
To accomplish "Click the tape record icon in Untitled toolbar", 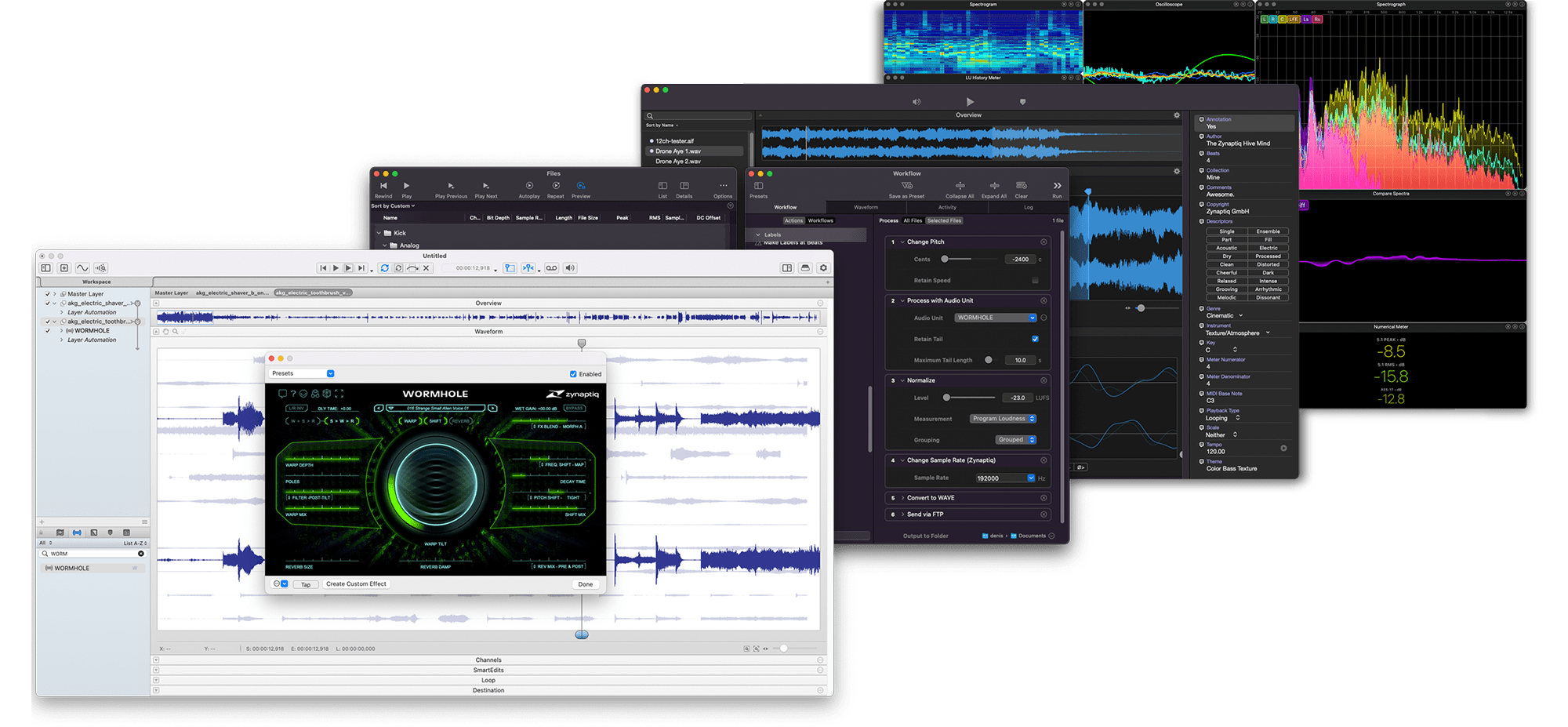I will [551, 268].
